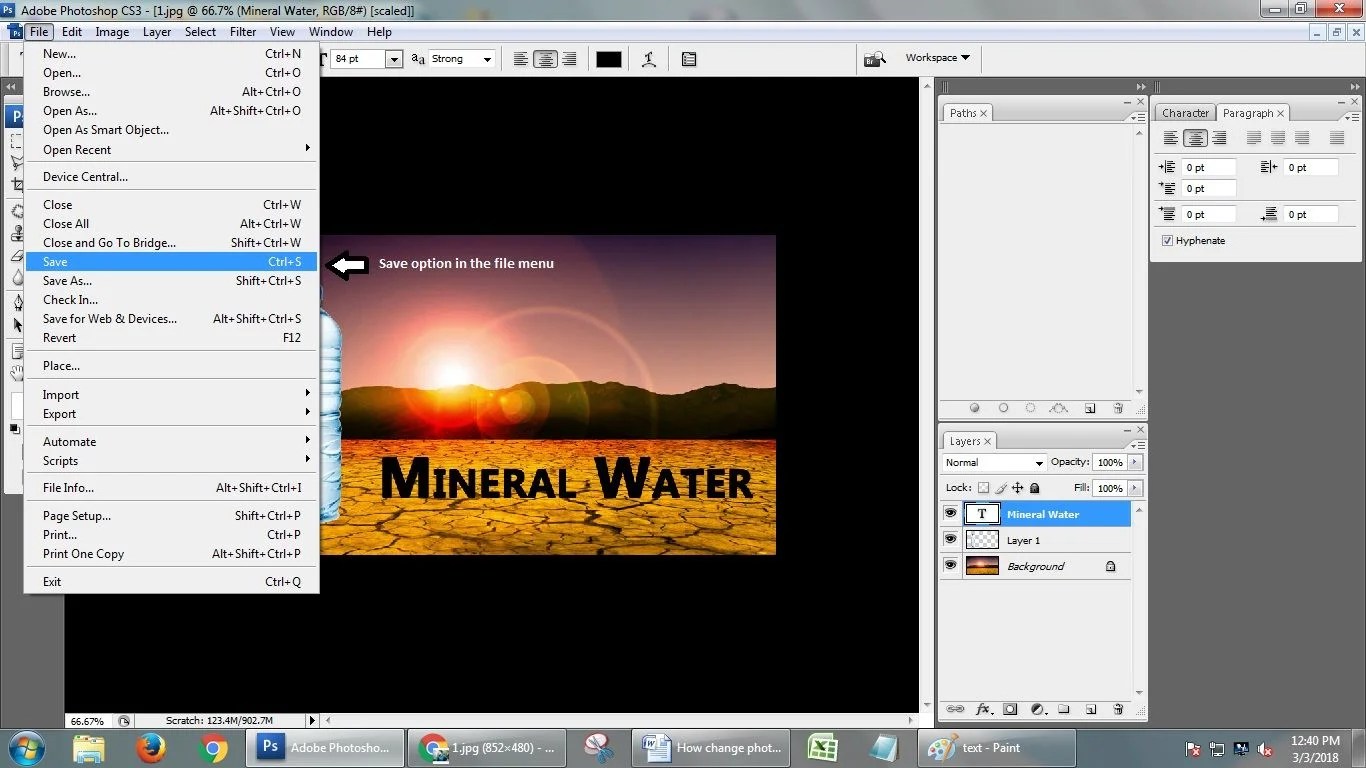Click Save for Web & Devices entry
Screen dimensions: 1366x768
click(x=110, y=319)
